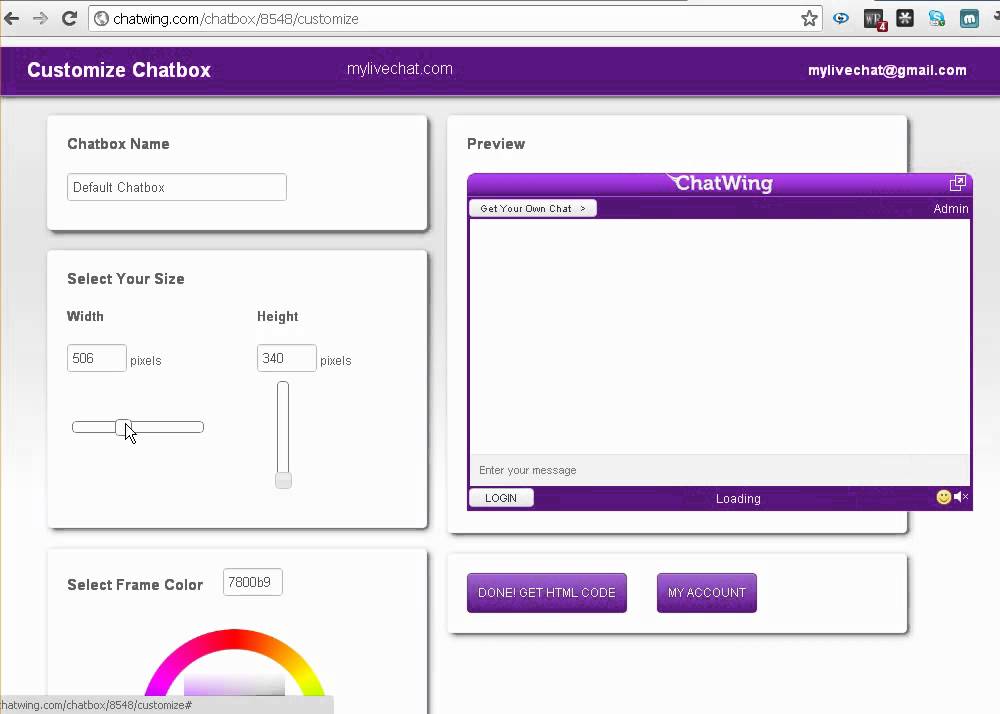
Task: Click the Loading status text
Action: tap(738, 499)
